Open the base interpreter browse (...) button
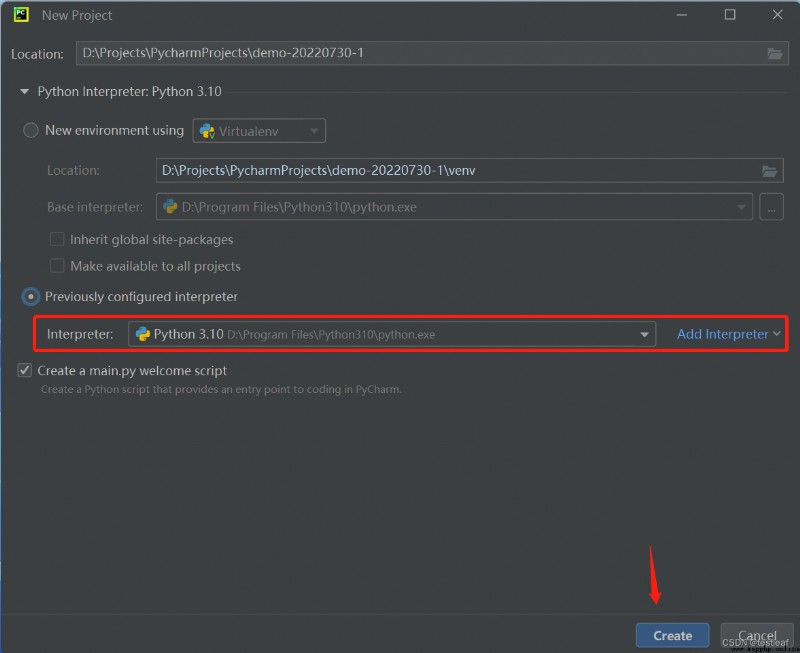The width and height of the screenshot is (800, 653). [771, 207]
